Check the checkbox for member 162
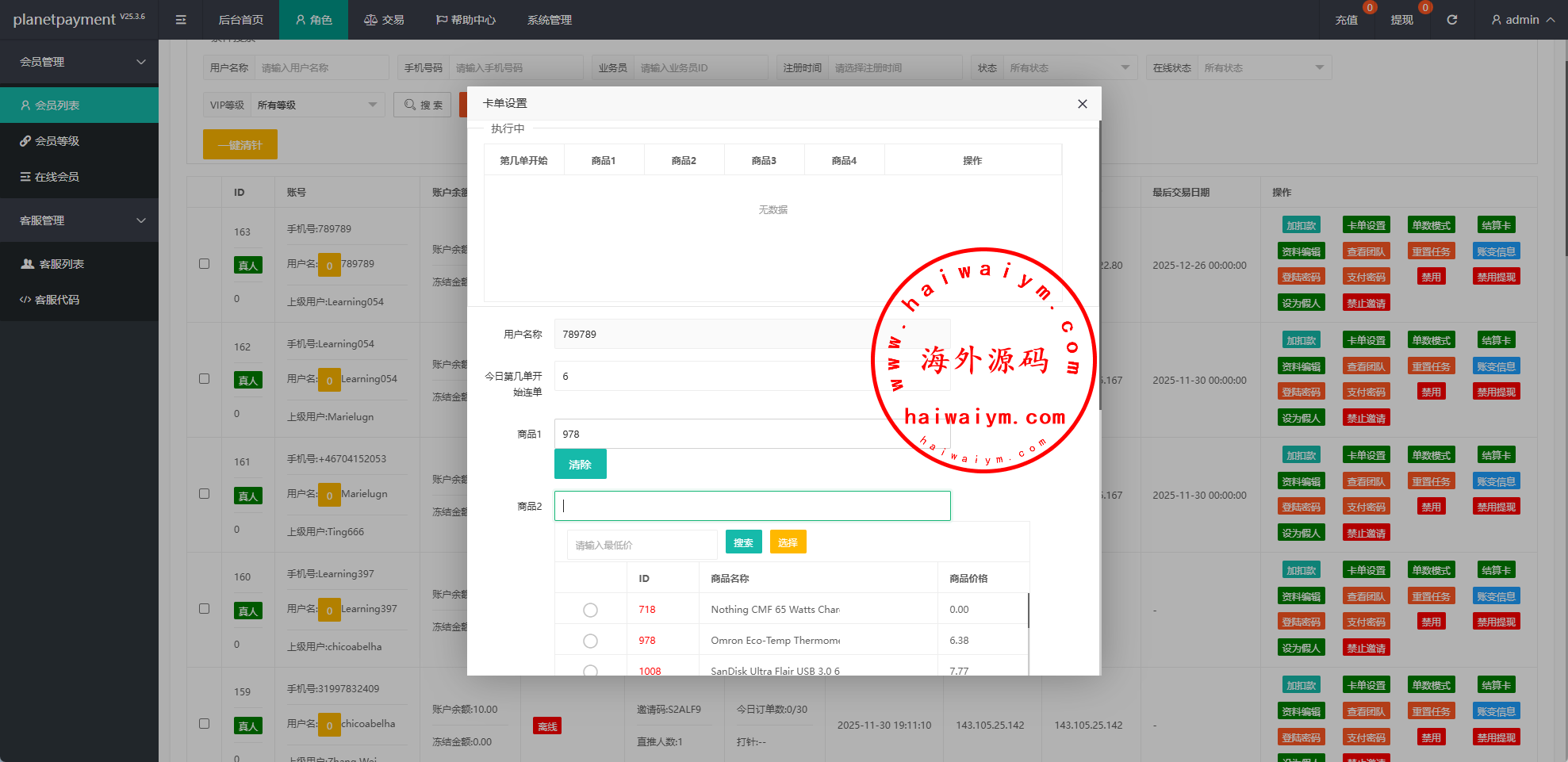Screen dimensions: 1568x762 point(205,379)
